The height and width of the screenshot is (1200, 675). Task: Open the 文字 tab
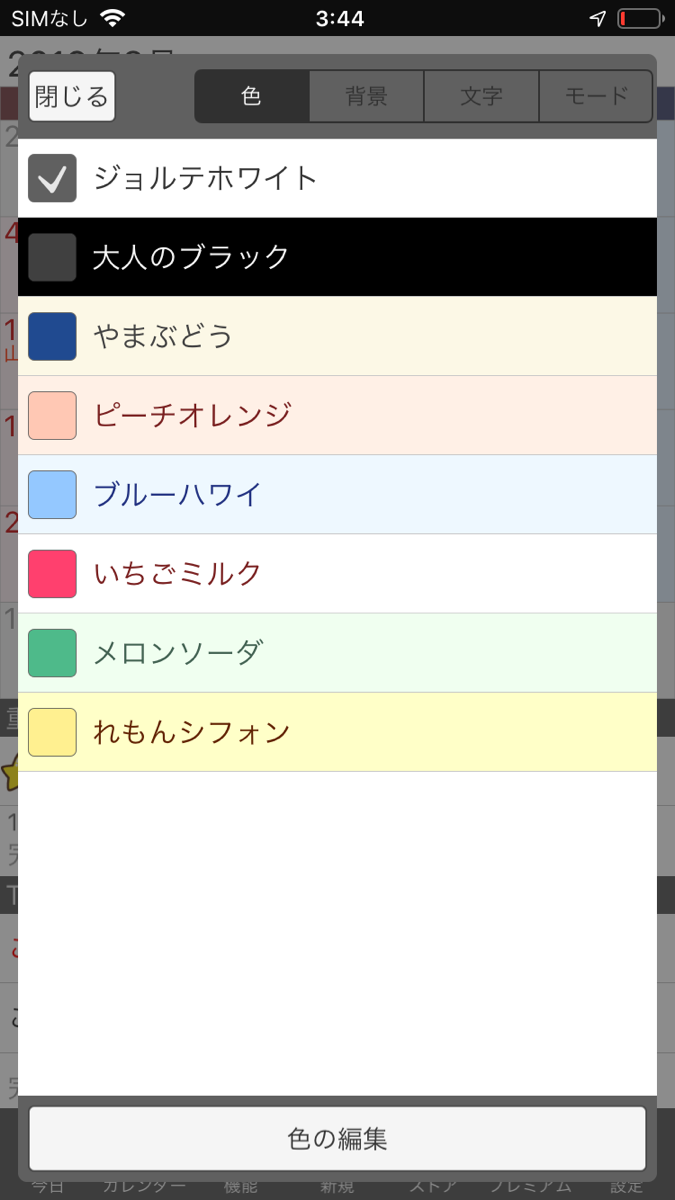click(481, 96)
